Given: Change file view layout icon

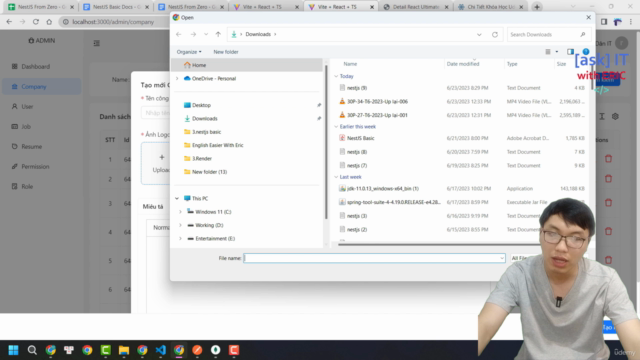Looking at the screenshot, I should click(548, 52).
